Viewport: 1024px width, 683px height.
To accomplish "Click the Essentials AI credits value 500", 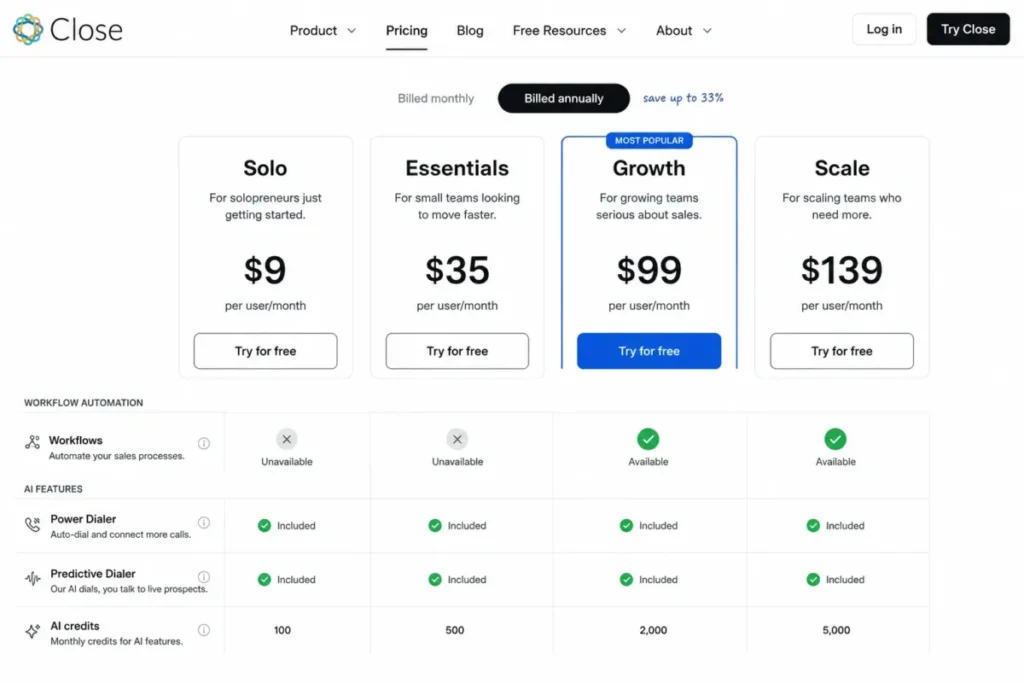I will pyautogui.click(x=455, y=630).
